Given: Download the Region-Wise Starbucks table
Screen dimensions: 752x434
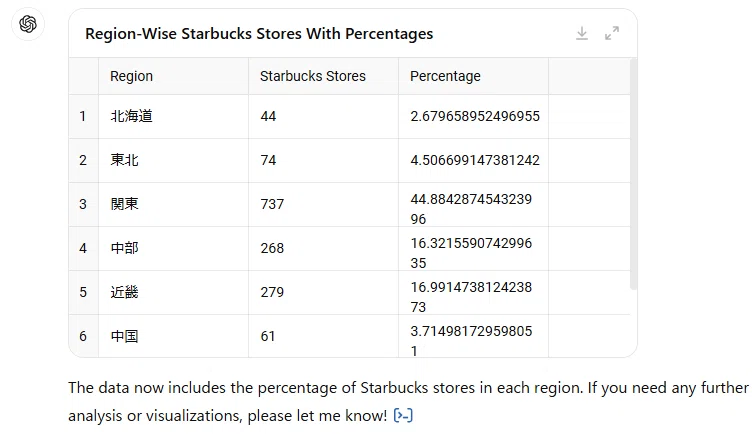Looking at the screenshot, I should [x=582, y=33].
